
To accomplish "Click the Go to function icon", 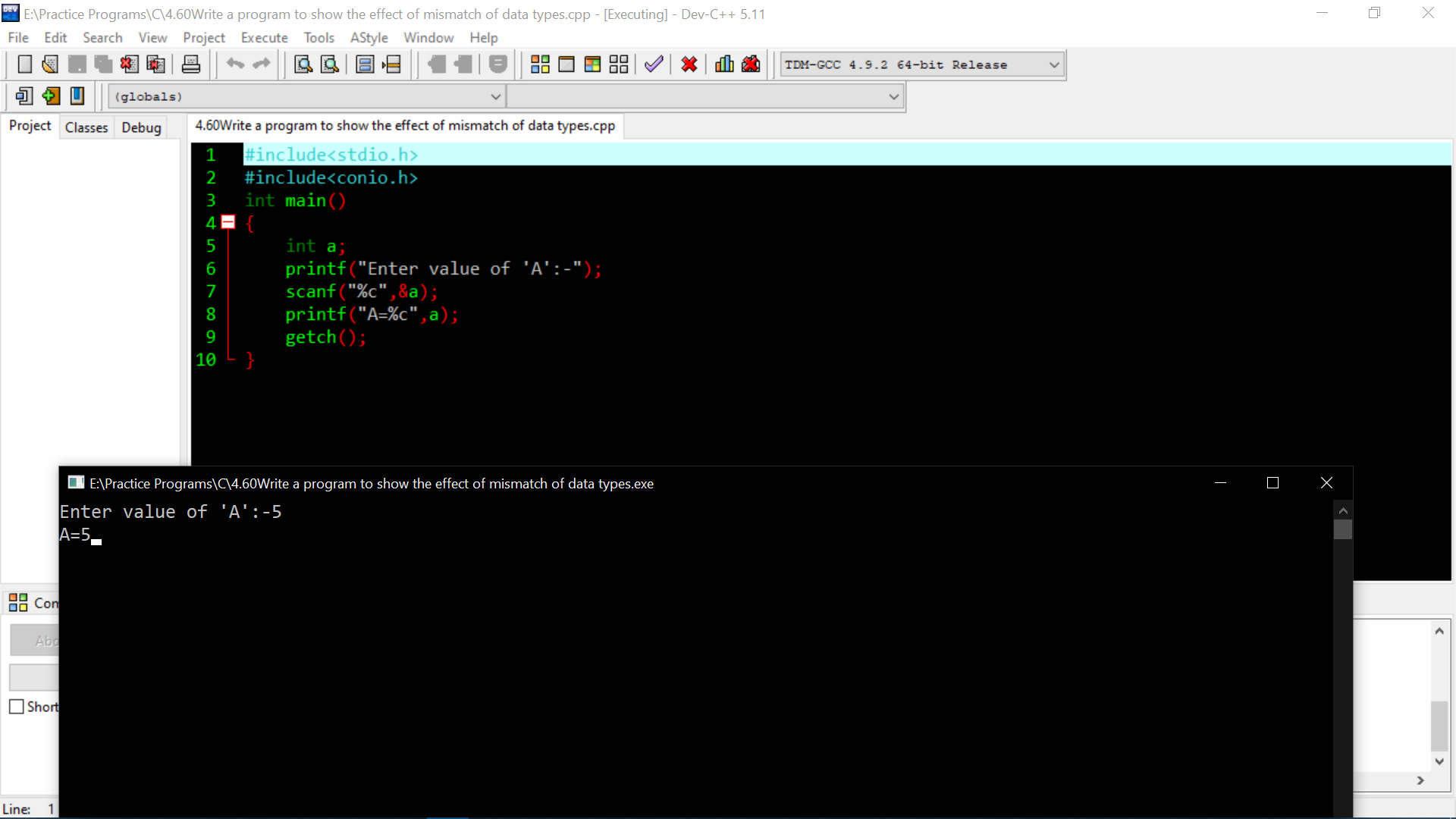I will [365, 64].
